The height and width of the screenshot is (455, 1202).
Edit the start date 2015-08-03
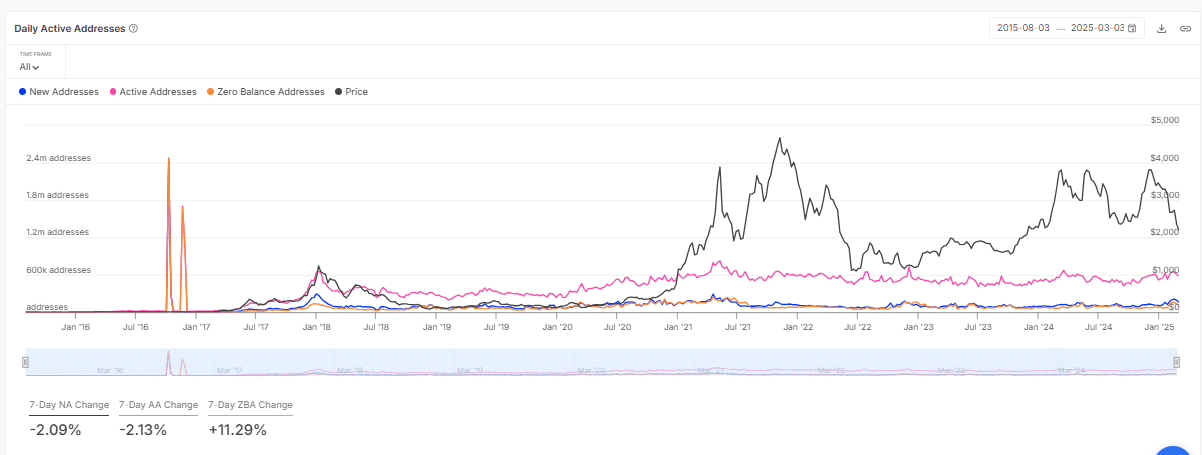point(1023,29)
